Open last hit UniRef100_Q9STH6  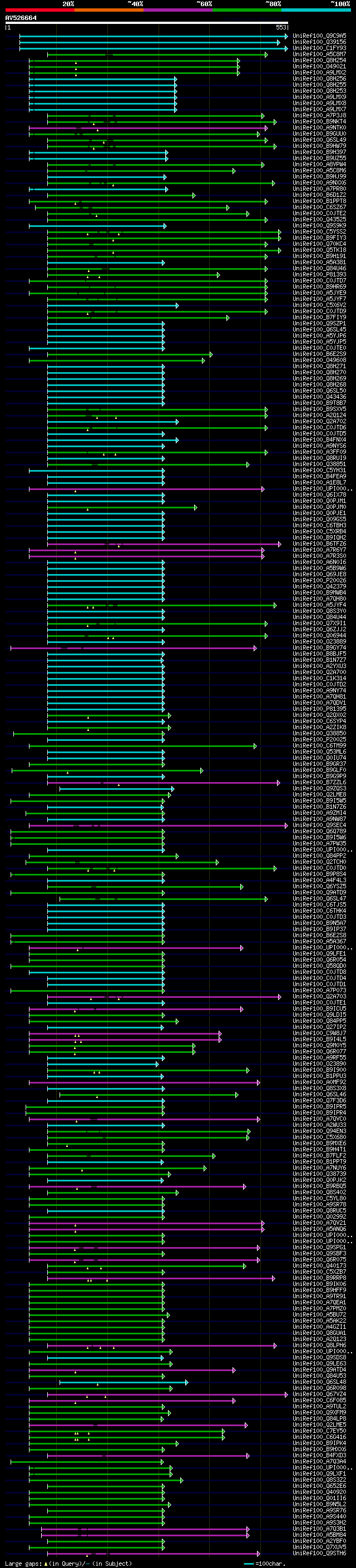pos(319,1554)
